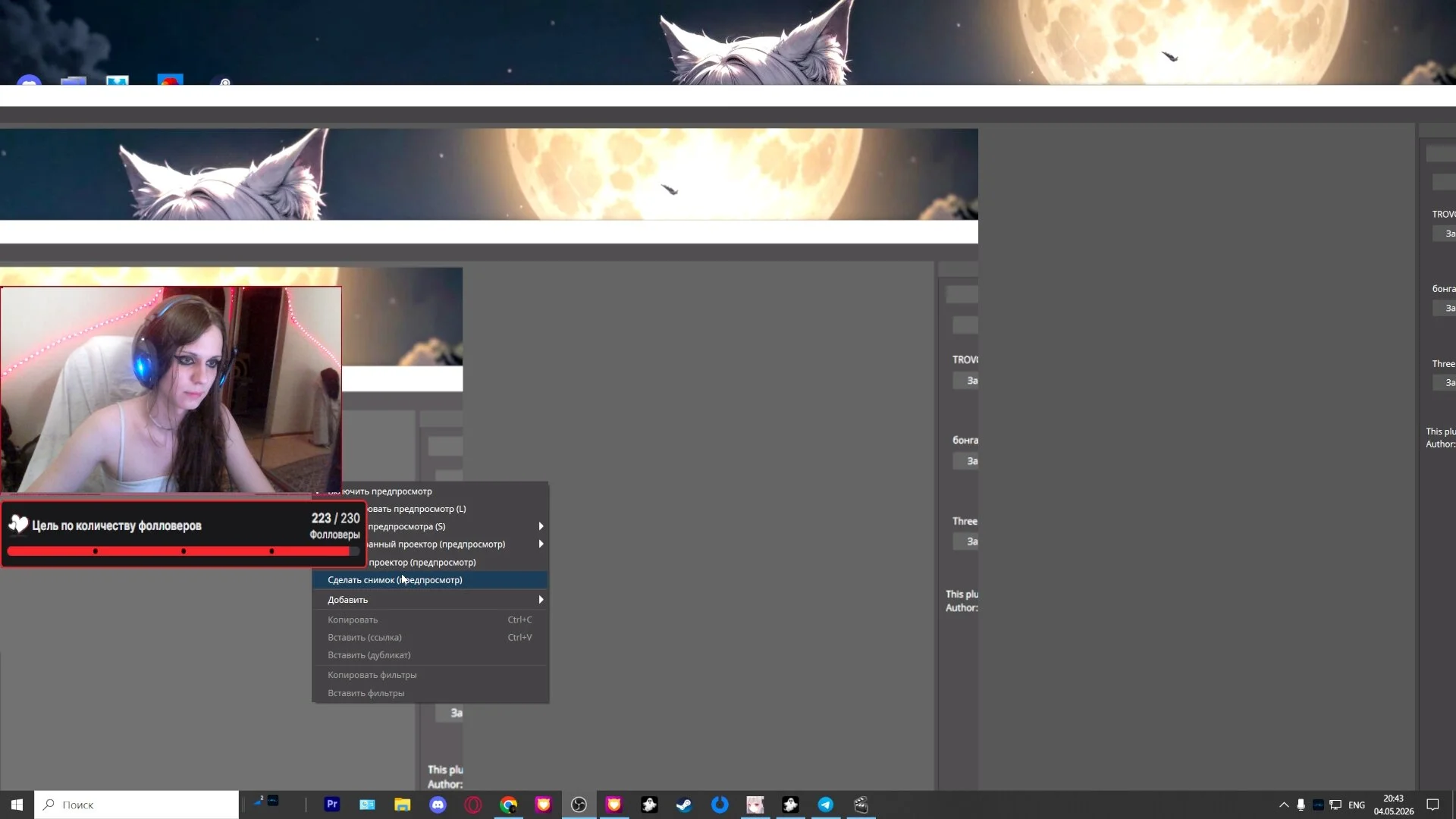Image resolution: width=1456 pixels, height=819 pixels.
Task: Click the 223 / 230 follower count
Action: coord(336,518)
